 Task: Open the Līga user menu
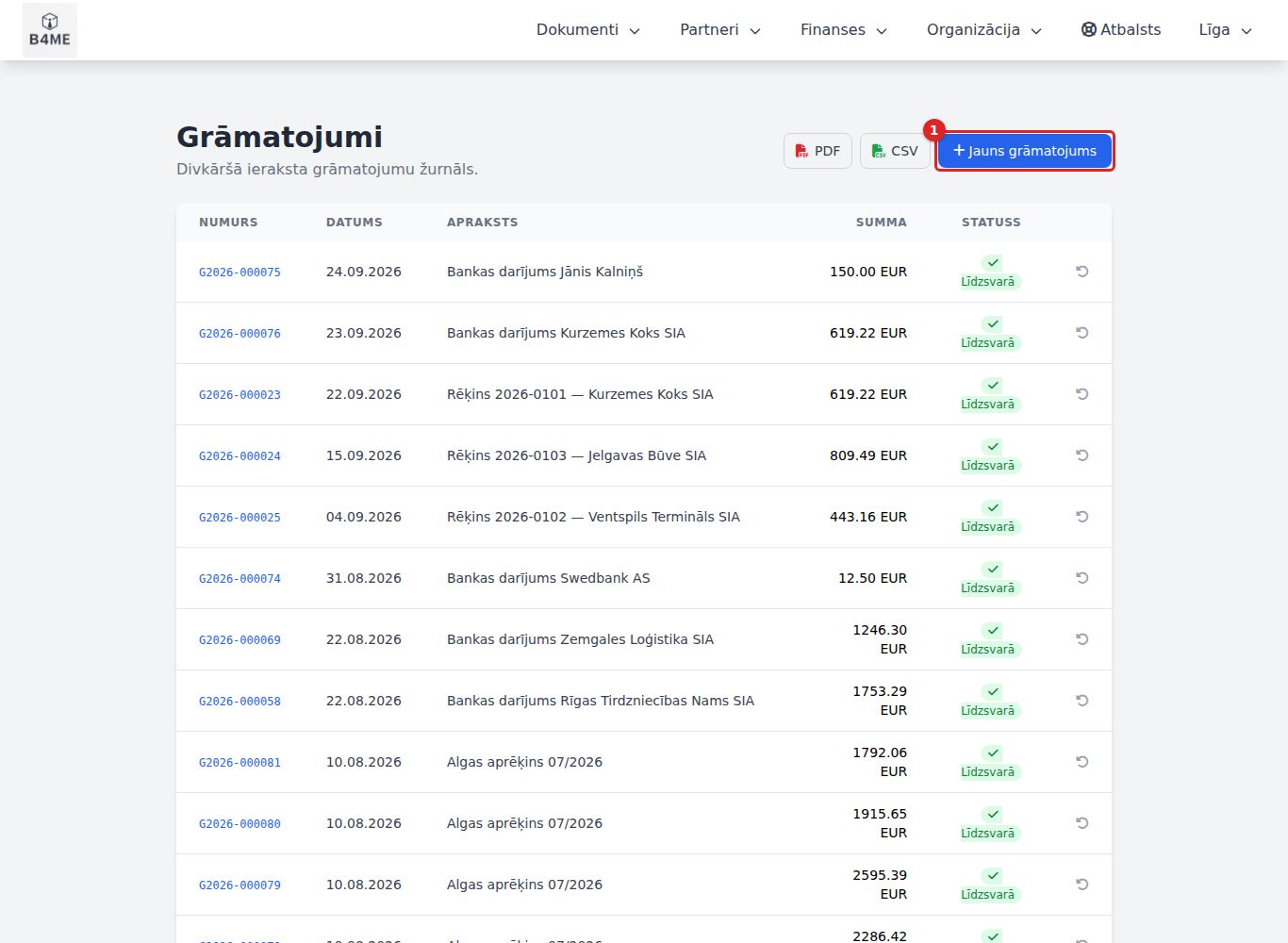(1225, 30)
